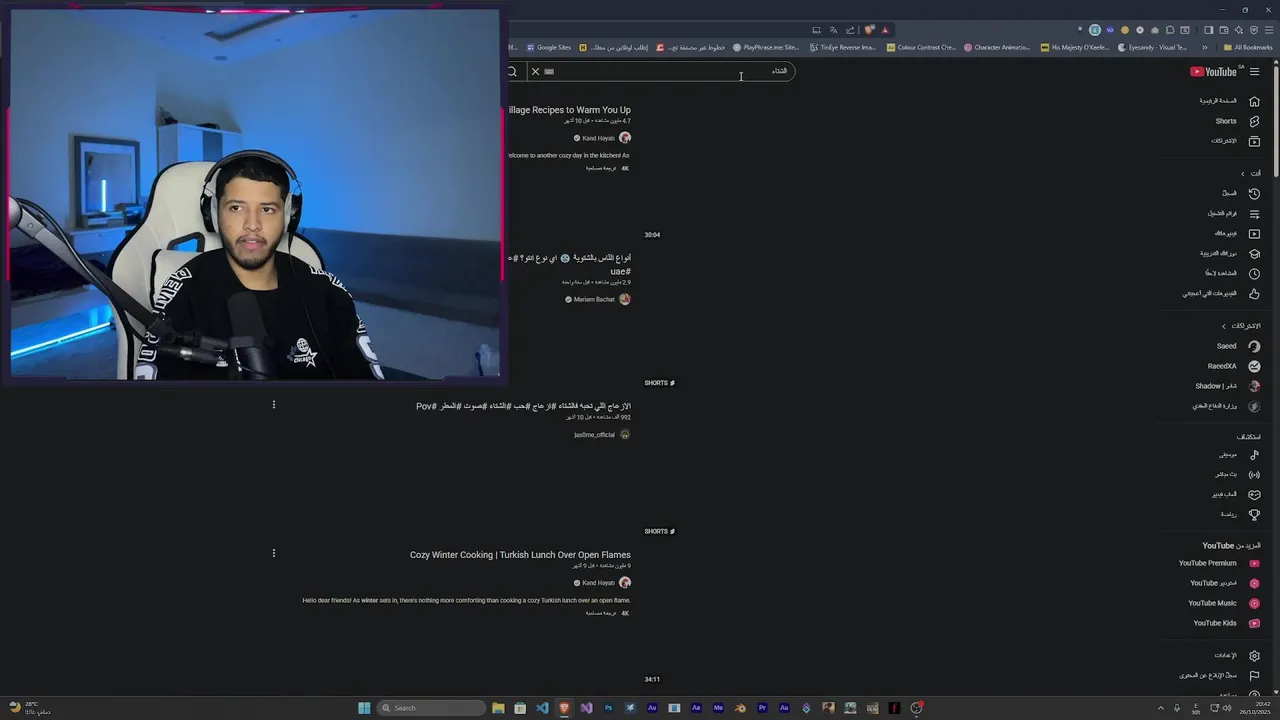1280x720 pixels.
Task: Clear the search box with X
Action: [x=535, y=71]
